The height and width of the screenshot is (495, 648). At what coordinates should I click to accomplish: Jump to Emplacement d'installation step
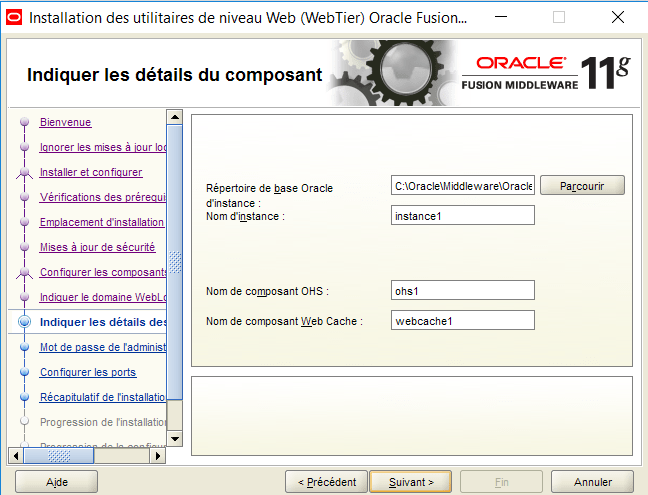pos(101,222)
